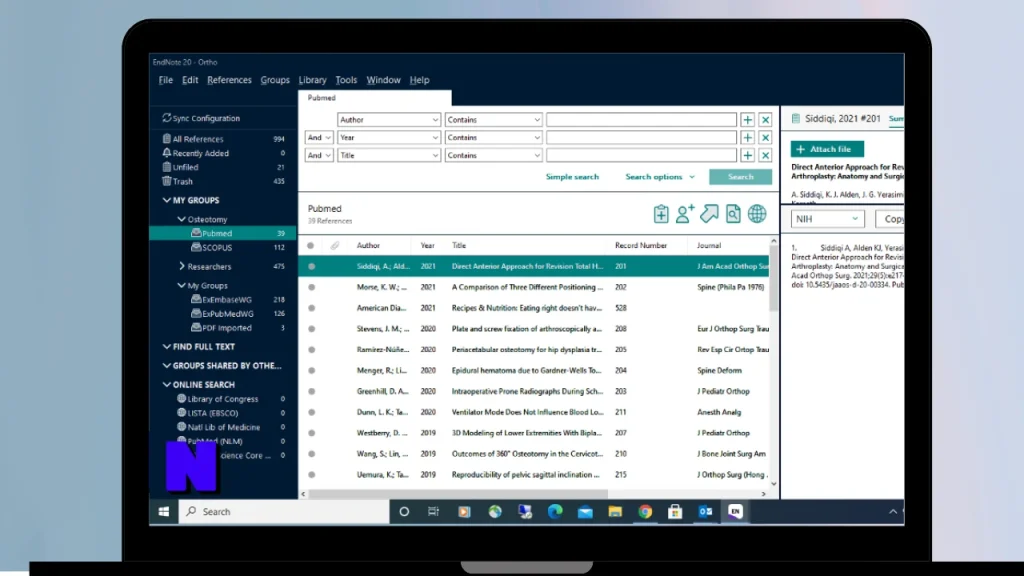Viewport: 1024px width, 576px height.
Task: Toggle read status of American Dia... reference
Action: [x=312, y=308]
